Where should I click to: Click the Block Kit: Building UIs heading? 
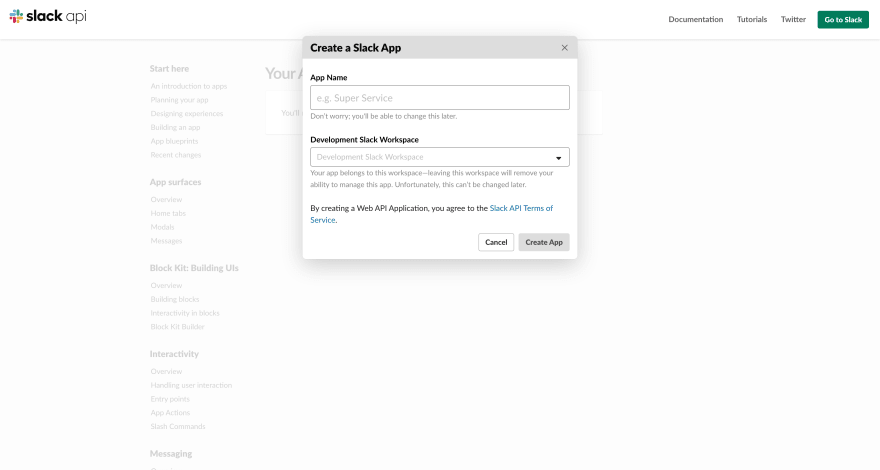click(194, 268)
